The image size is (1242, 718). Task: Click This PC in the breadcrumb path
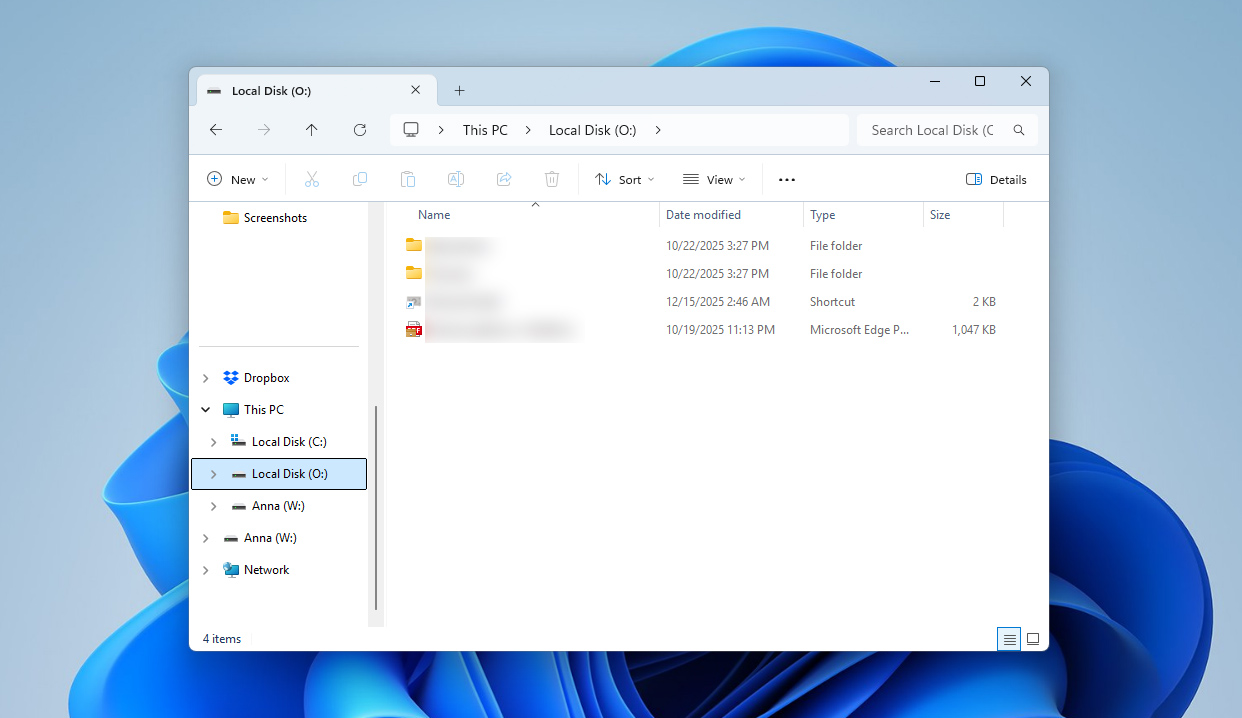tap(485, 129)
